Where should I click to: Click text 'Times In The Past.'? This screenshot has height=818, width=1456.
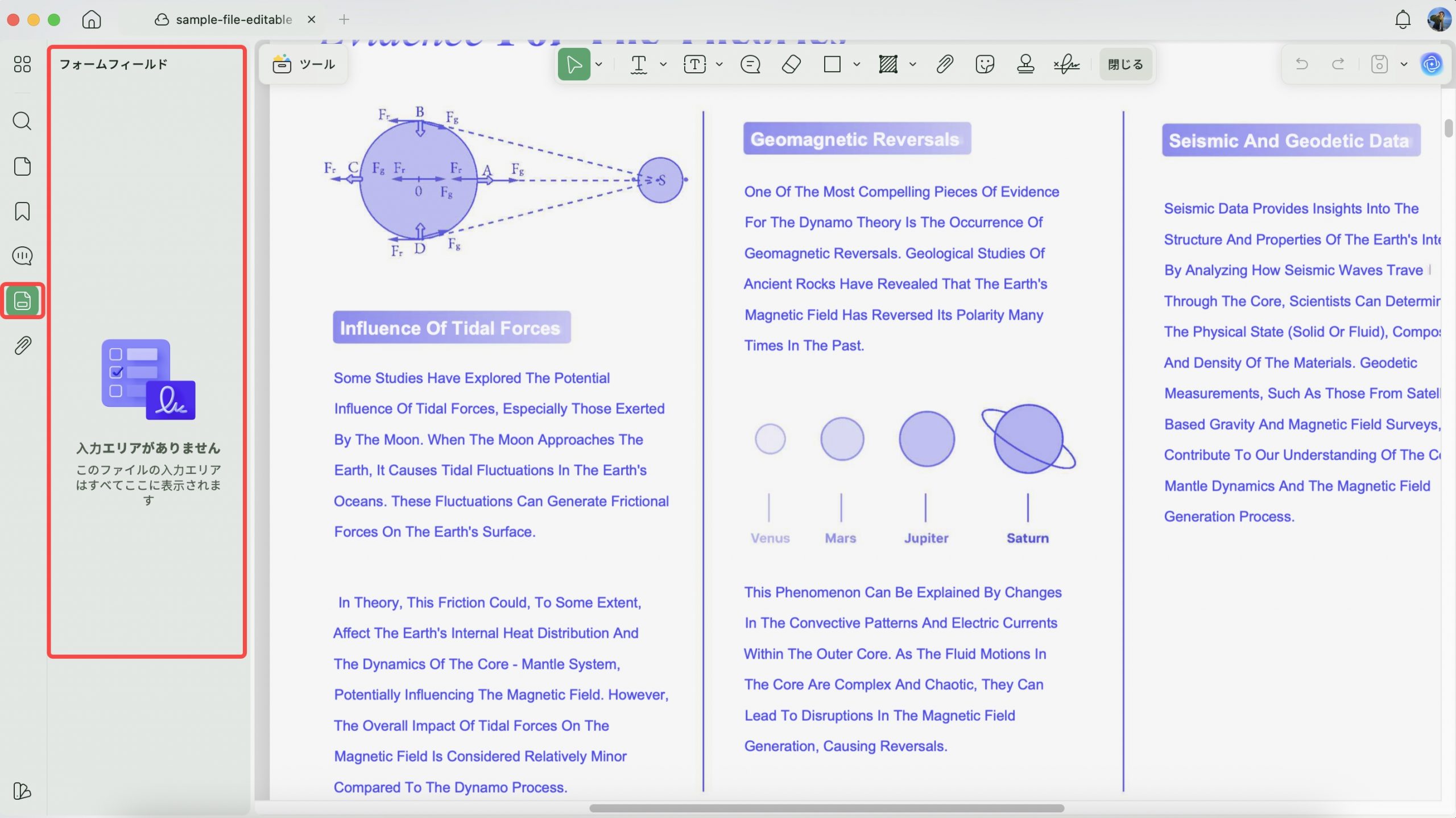tap(804, 345)
